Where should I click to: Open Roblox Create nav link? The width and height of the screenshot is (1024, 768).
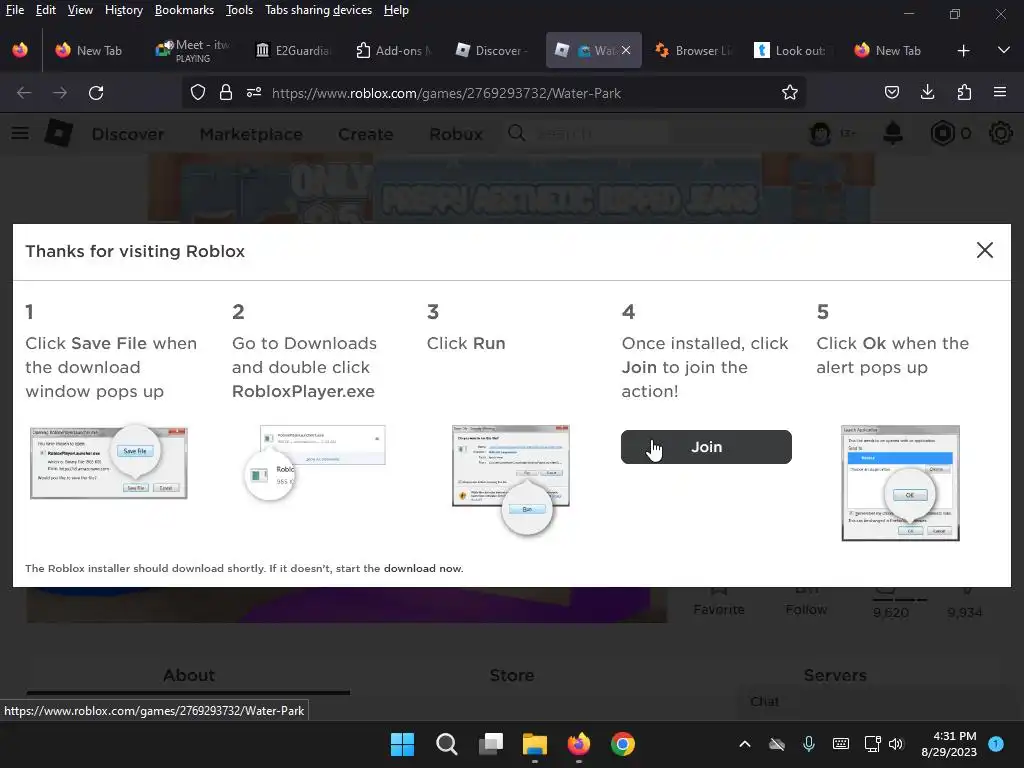point(366,134)
